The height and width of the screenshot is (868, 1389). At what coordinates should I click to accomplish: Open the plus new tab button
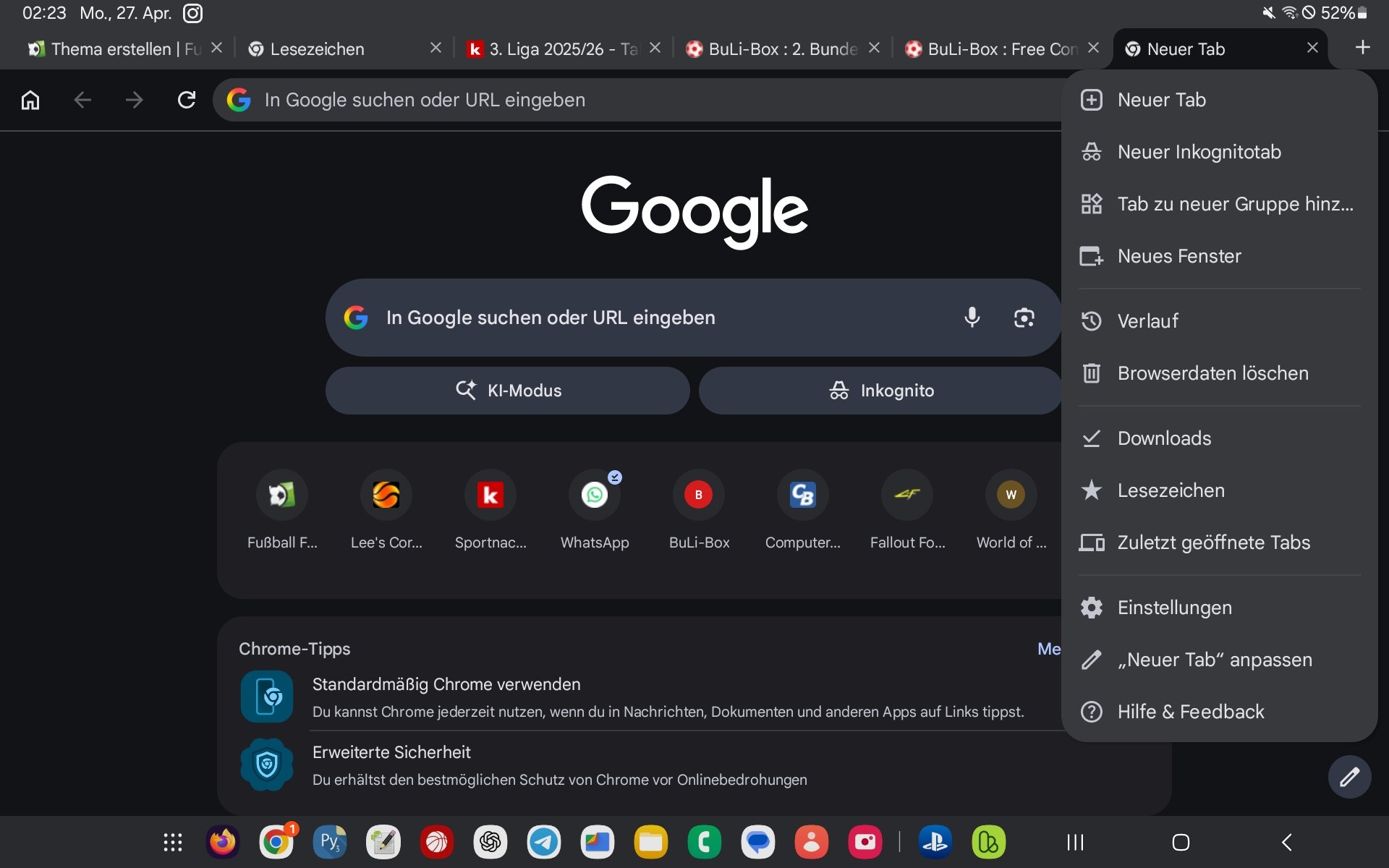coord(1362,48)
